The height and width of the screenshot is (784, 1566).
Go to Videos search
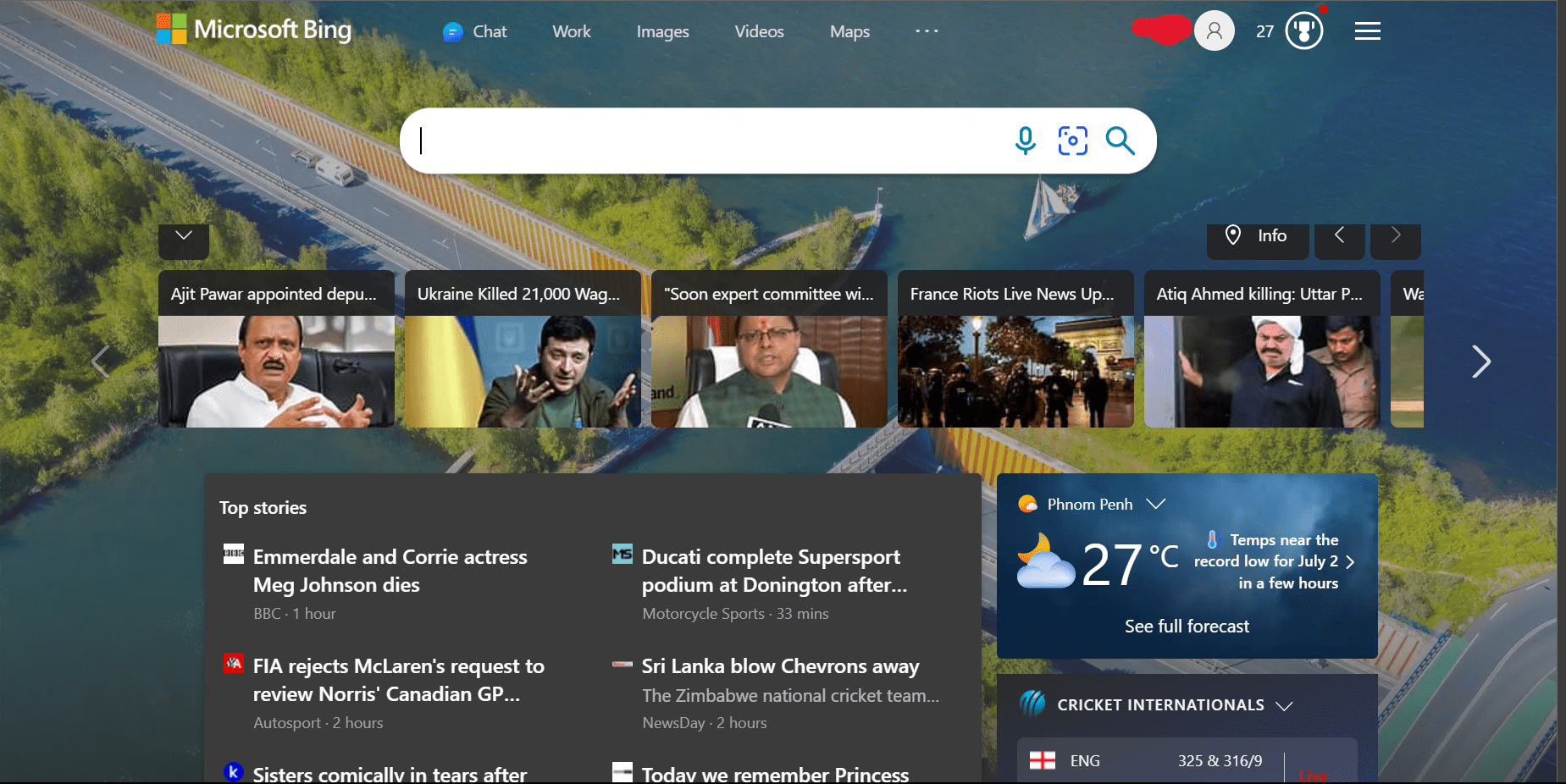759,32
